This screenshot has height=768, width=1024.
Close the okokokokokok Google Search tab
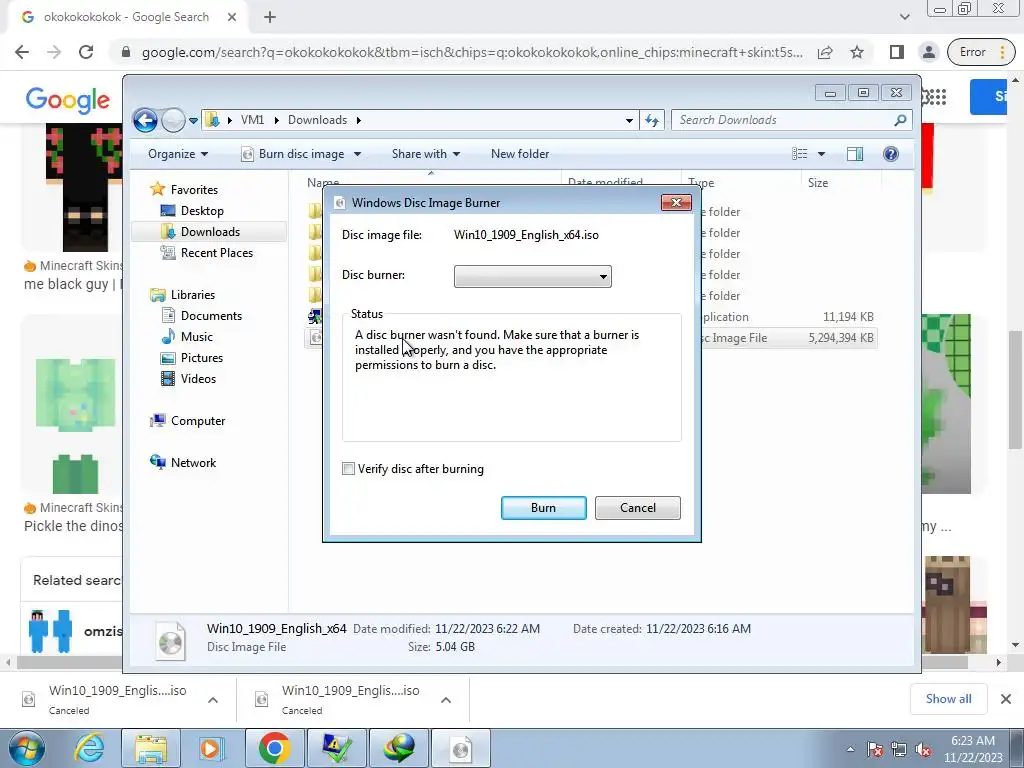232,17
